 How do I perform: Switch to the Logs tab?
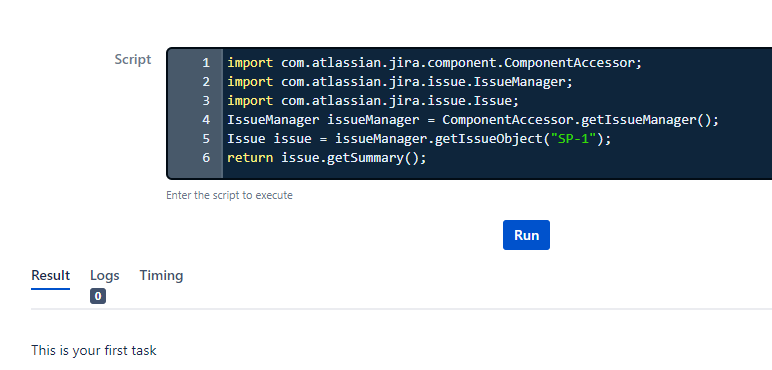point(104,276)
